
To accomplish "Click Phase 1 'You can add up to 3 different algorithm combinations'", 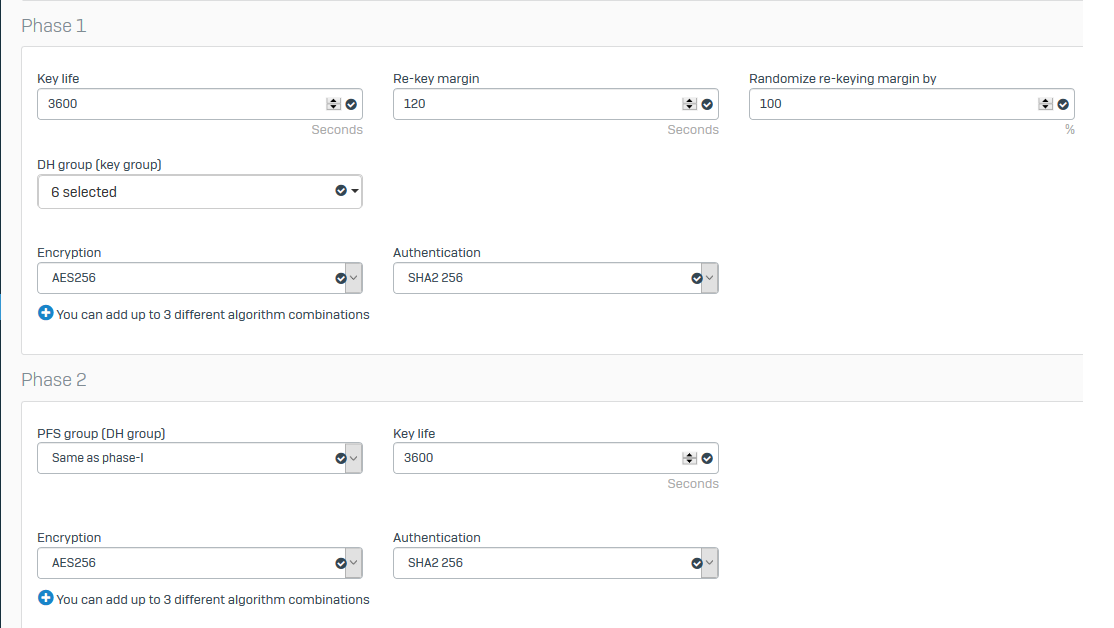I will [213, 315].
